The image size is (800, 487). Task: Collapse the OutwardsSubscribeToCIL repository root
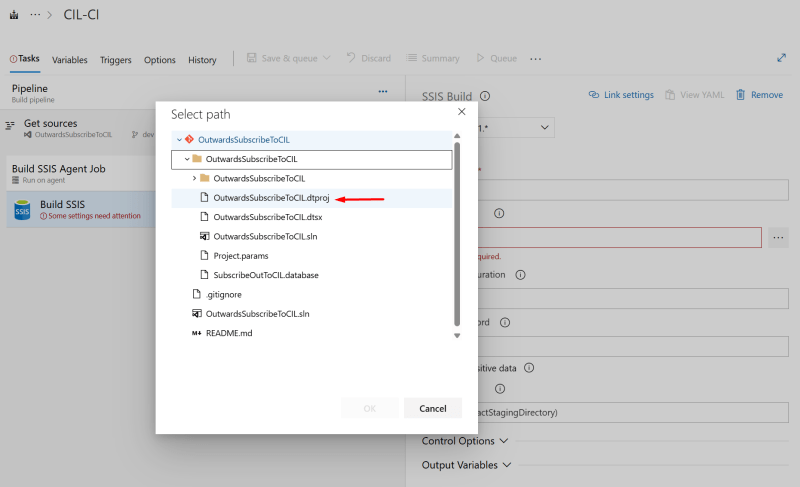179,140
